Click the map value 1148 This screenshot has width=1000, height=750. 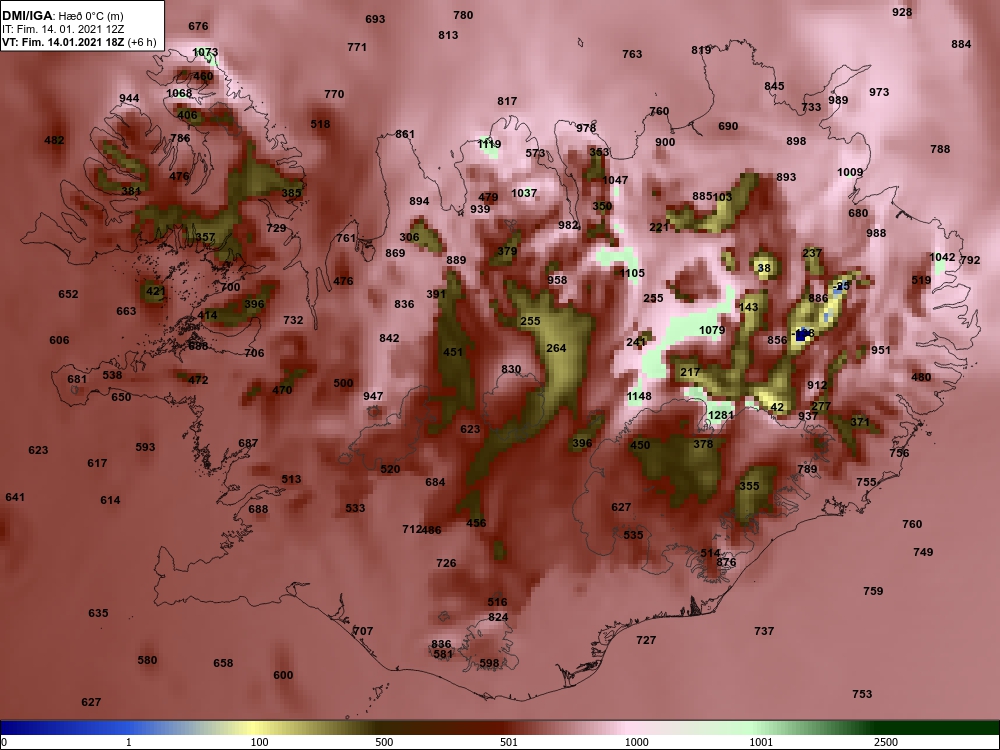pyautogui.click(x=639, y=396)
